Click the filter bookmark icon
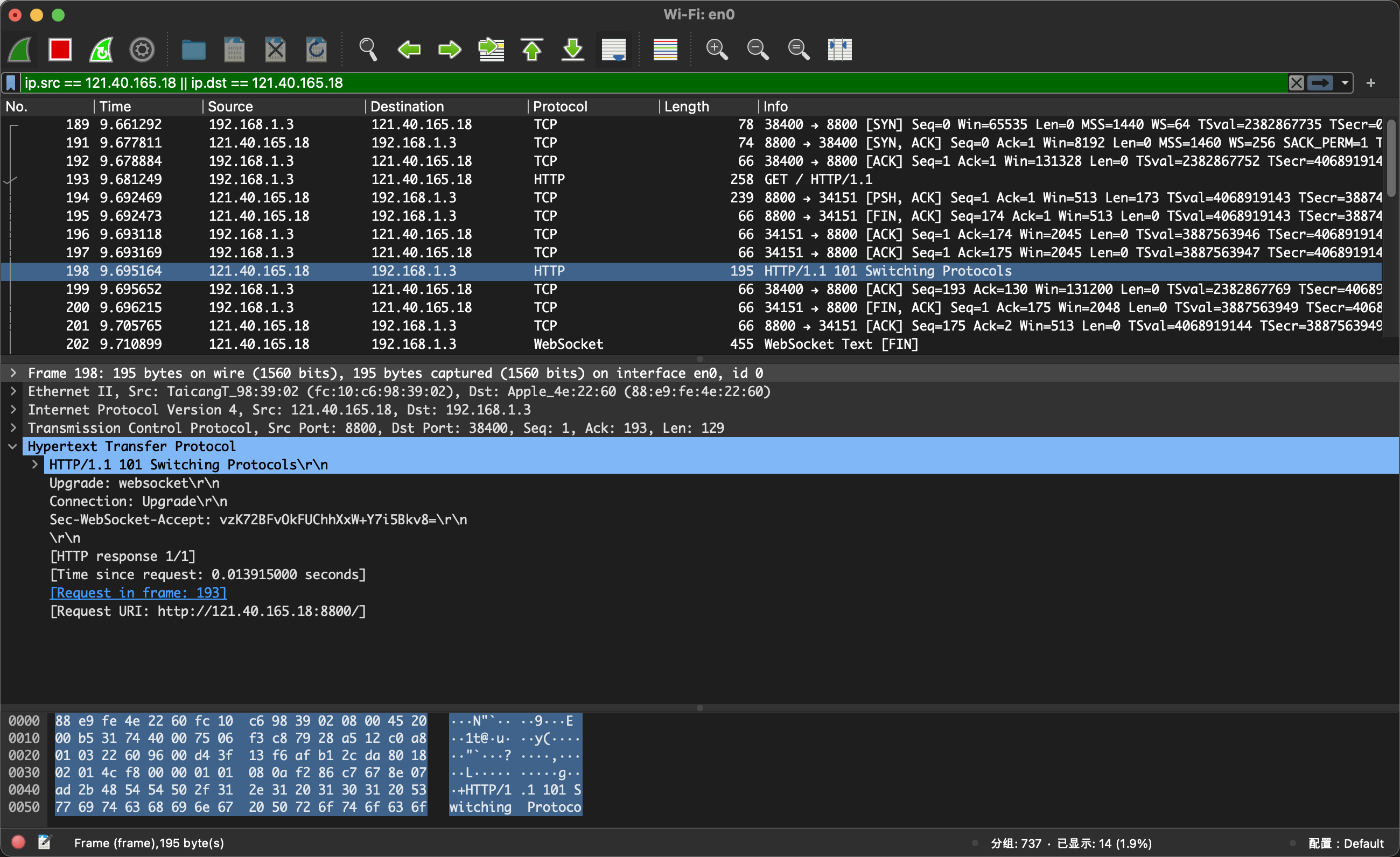This screenshot has width=1400, height=857. tap(11, 83)
